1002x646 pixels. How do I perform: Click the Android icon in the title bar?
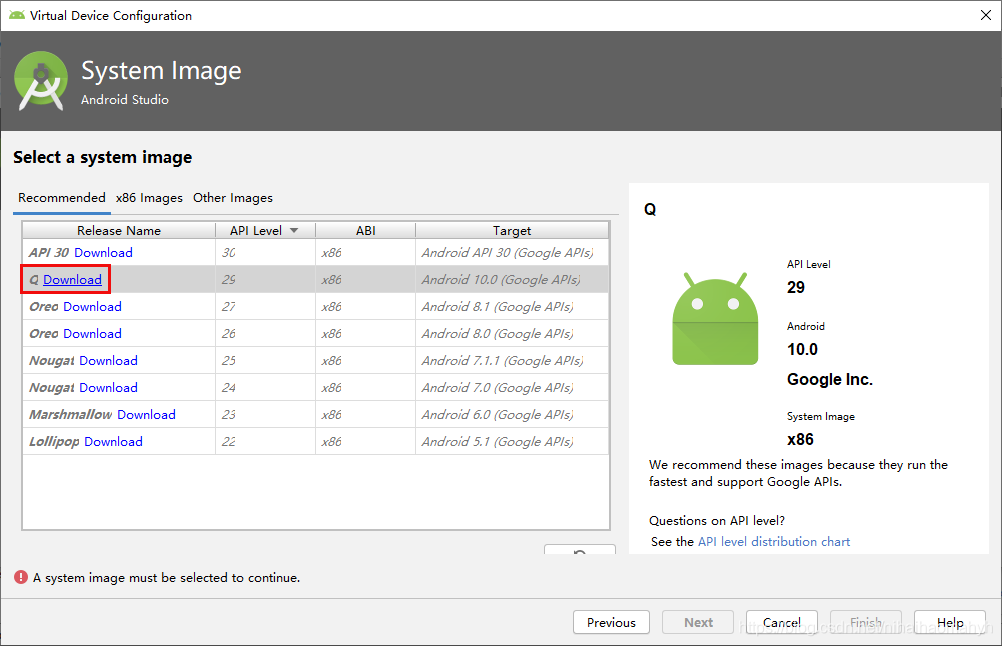[17, 15]
